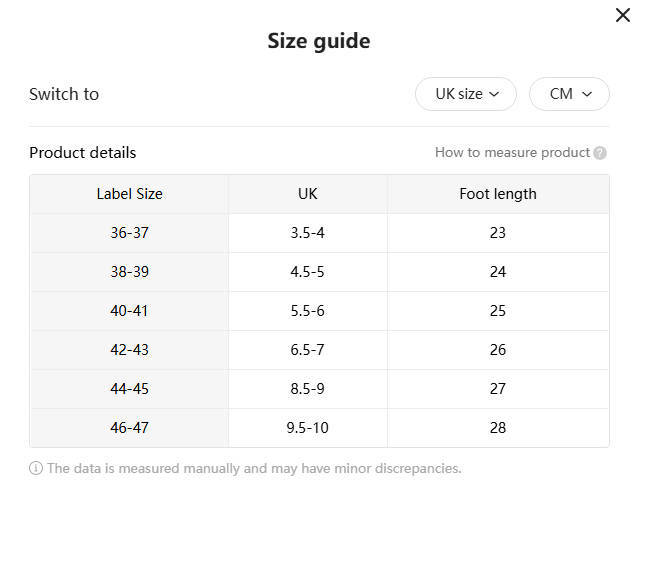Click the question mark help icon
Viewport: 645px width, 580px height.
600,153
